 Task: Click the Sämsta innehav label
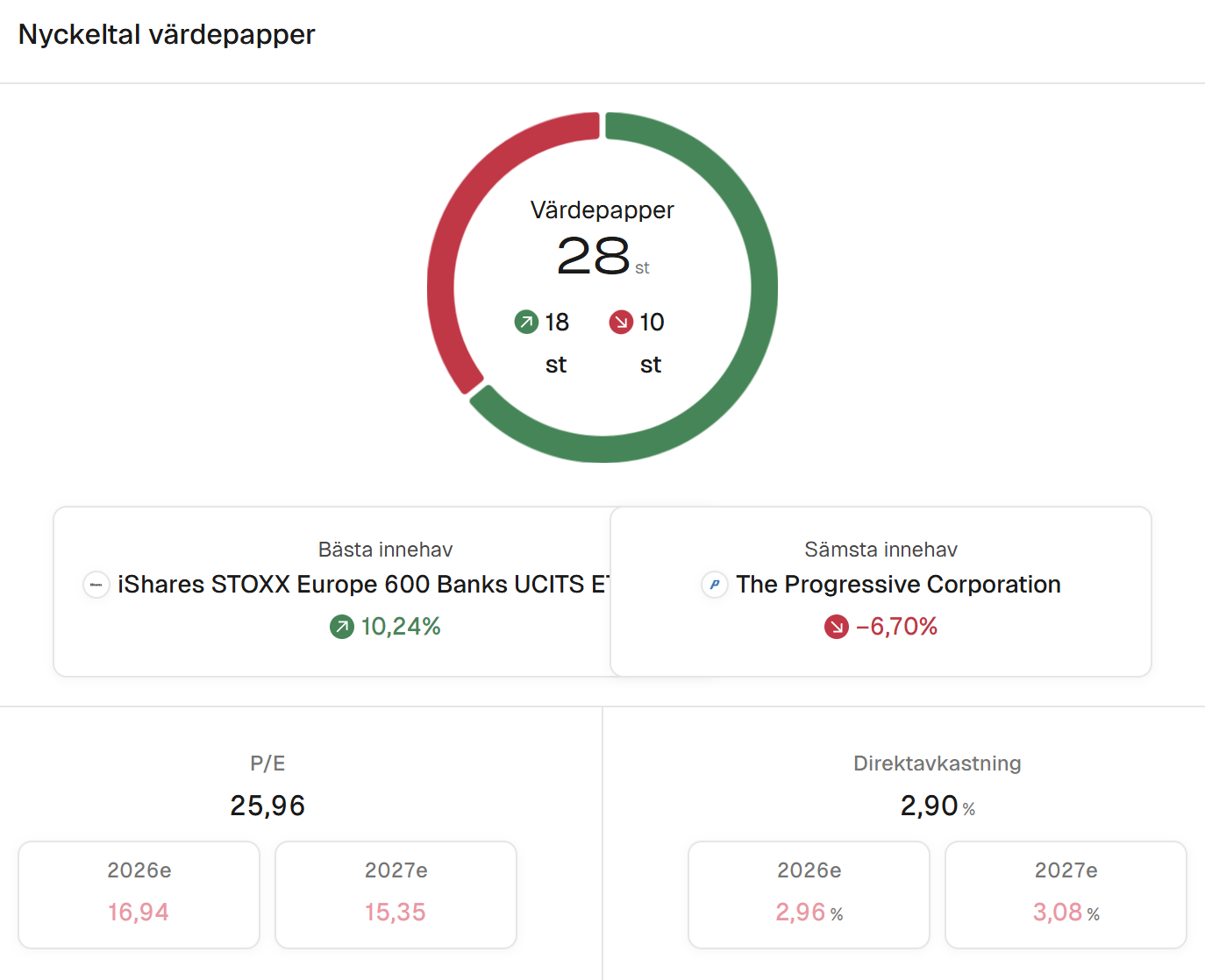(881, 550)
